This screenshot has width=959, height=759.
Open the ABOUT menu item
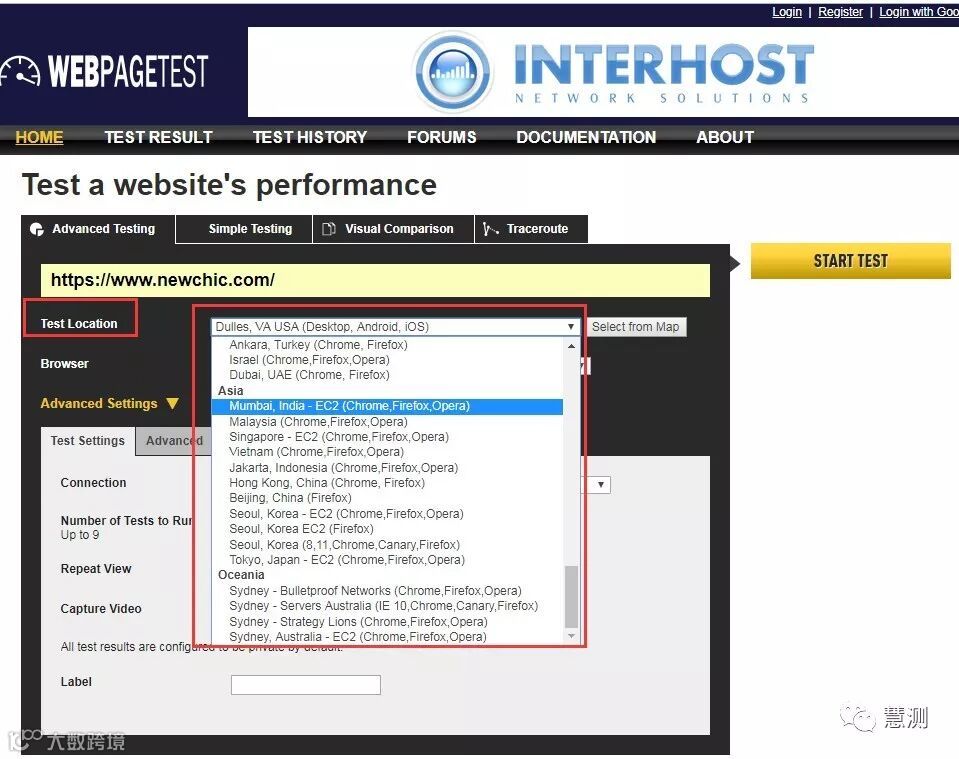[x=725, y=137]
